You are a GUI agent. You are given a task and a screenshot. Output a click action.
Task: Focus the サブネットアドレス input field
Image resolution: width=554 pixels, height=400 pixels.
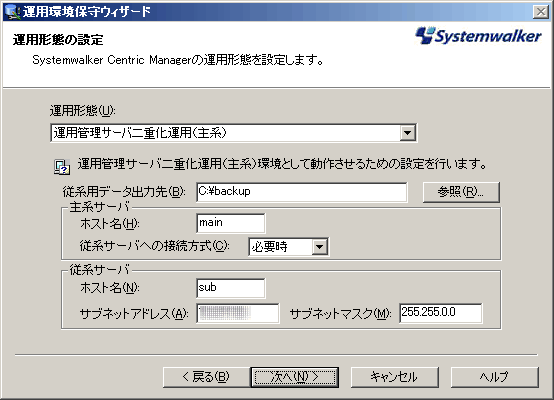pyautogui.click(x=238, y=313)
